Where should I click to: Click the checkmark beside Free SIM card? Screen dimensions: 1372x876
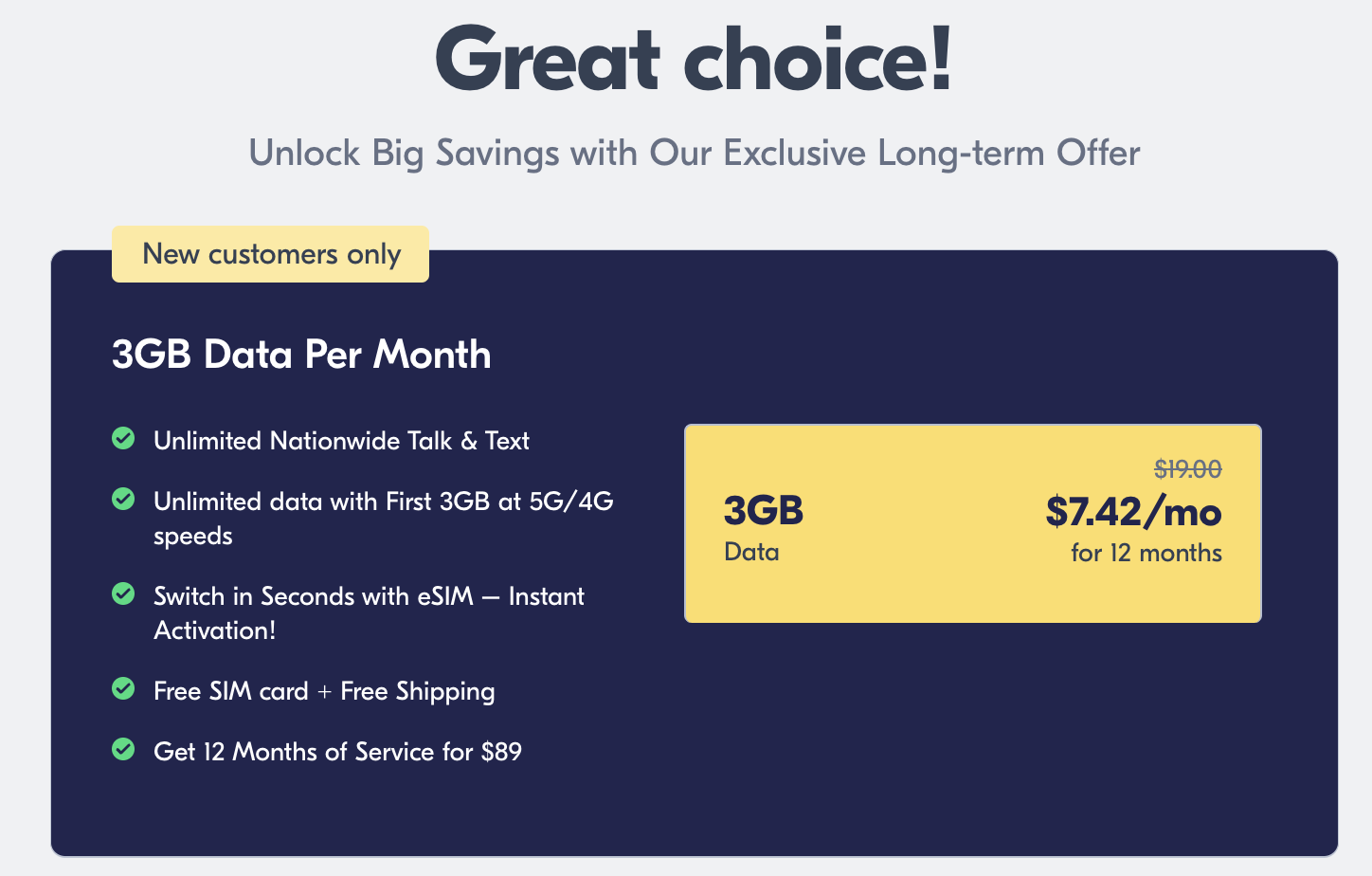coord(123,688)
